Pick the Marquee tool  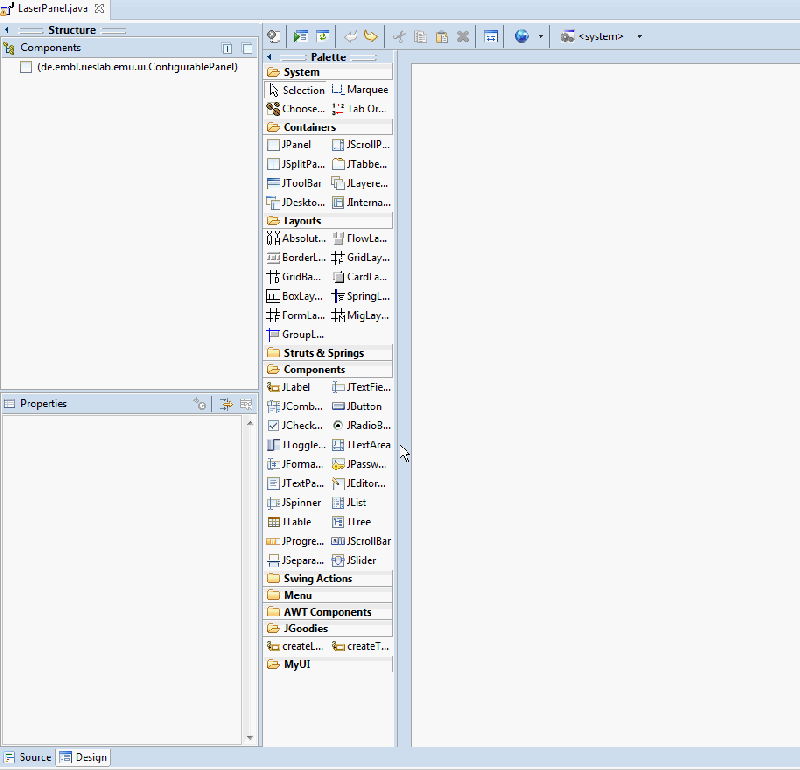click(x=359, y=89)
